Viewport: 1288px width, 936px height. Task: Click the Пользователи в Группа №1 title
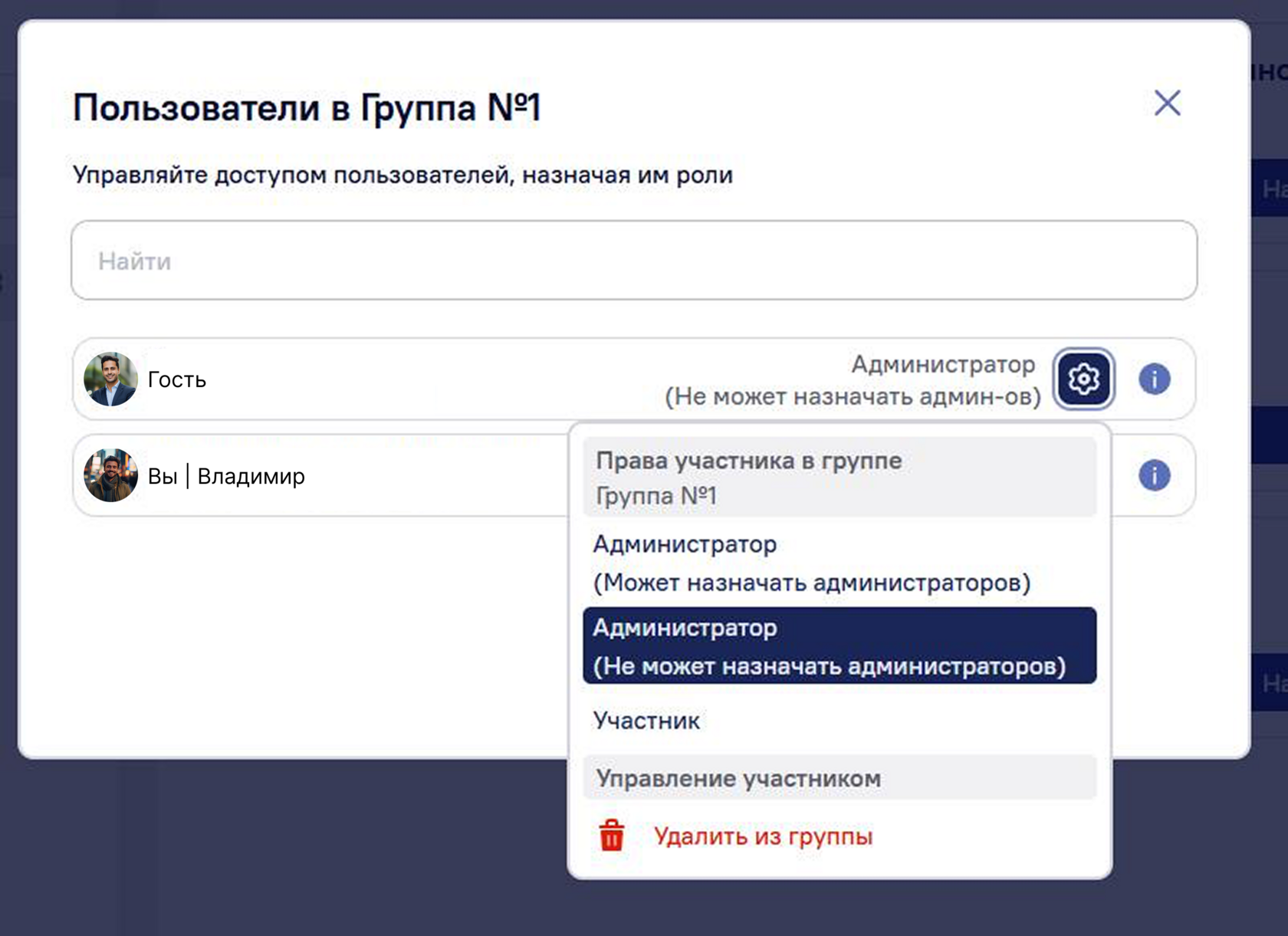[x=307, y=107]
